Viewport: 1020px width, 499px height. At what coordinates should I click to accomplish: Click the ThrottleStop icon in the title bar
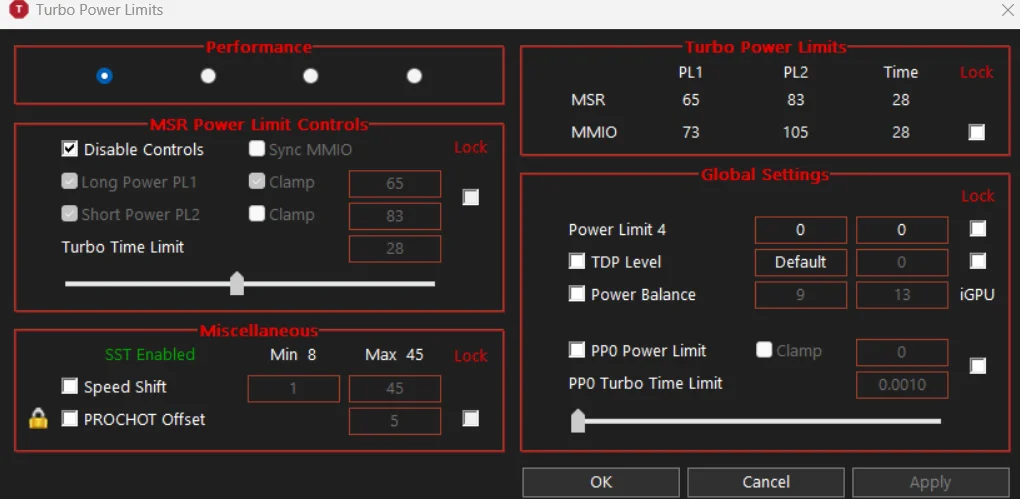coord(19,10)
